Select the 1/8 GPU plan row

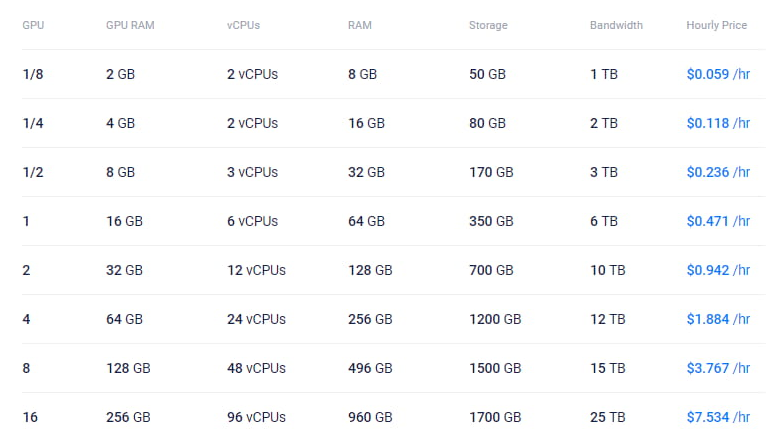(x=393, y=74)
